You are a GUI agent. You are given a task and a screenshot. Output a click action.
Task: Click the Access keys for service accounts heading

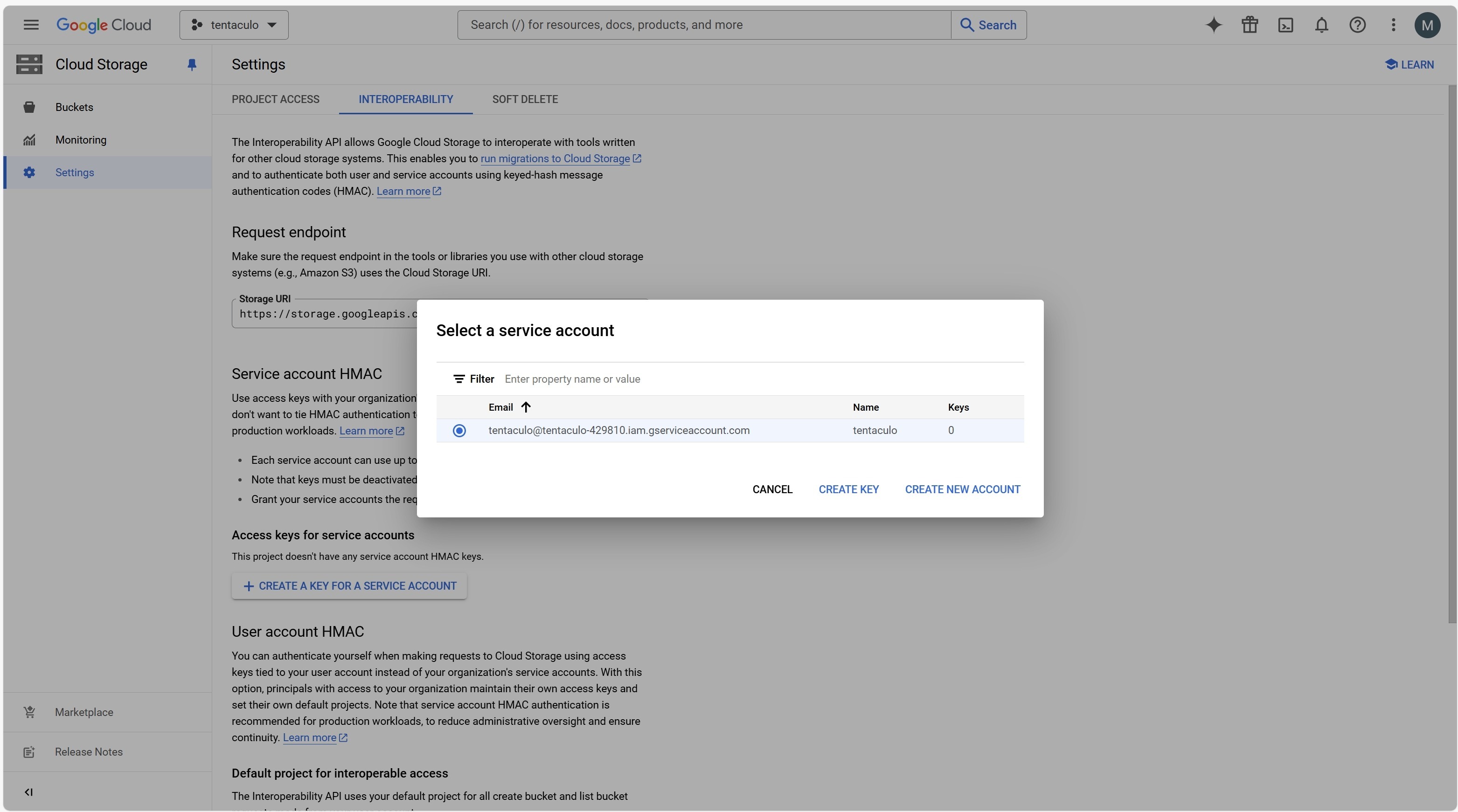click(323, 536)
